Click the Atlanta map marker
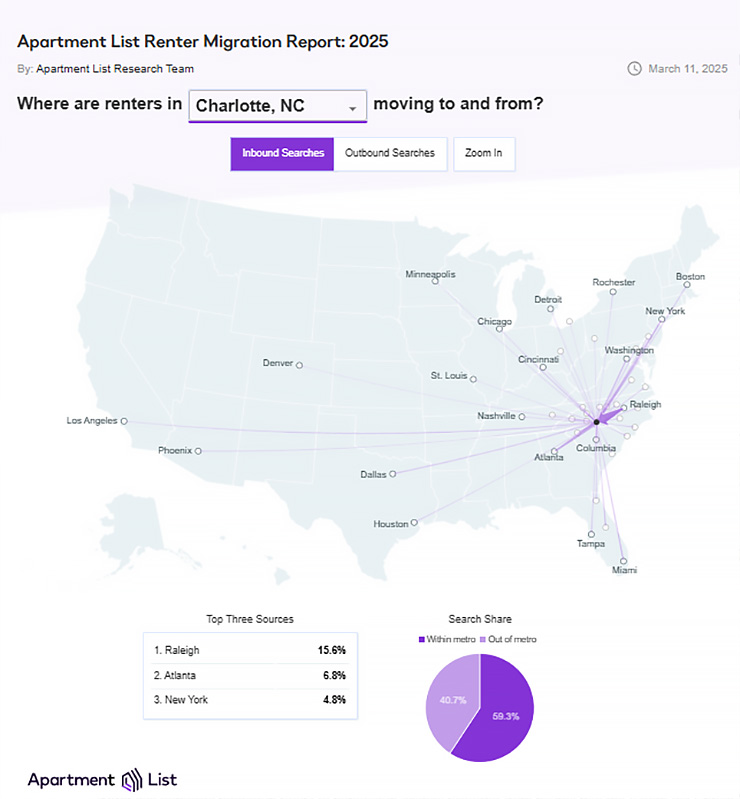 554,451
